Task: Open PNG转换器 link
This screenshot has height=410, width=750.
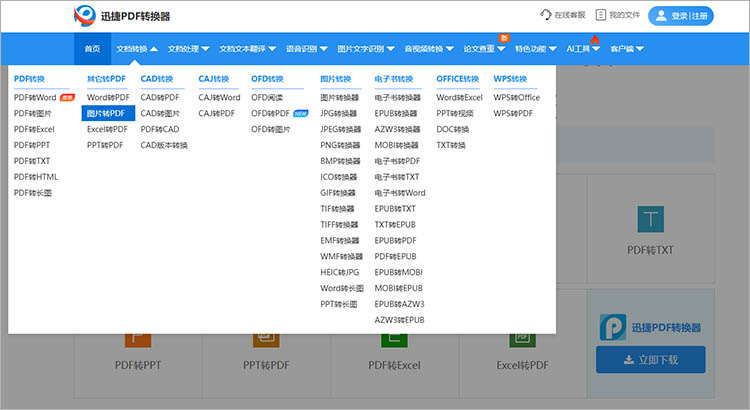Action: pyautogui.click(x=340, y=145)
